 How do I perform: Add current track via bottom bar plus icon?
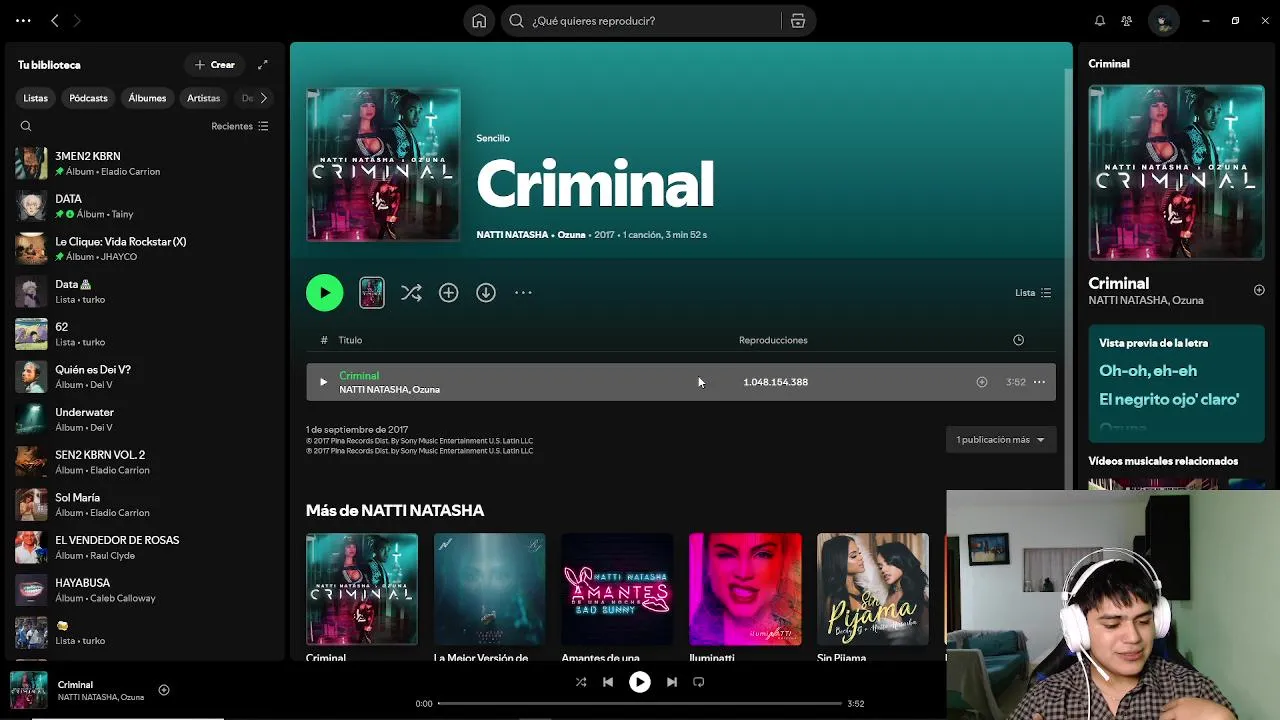click(x=164, y=690)
